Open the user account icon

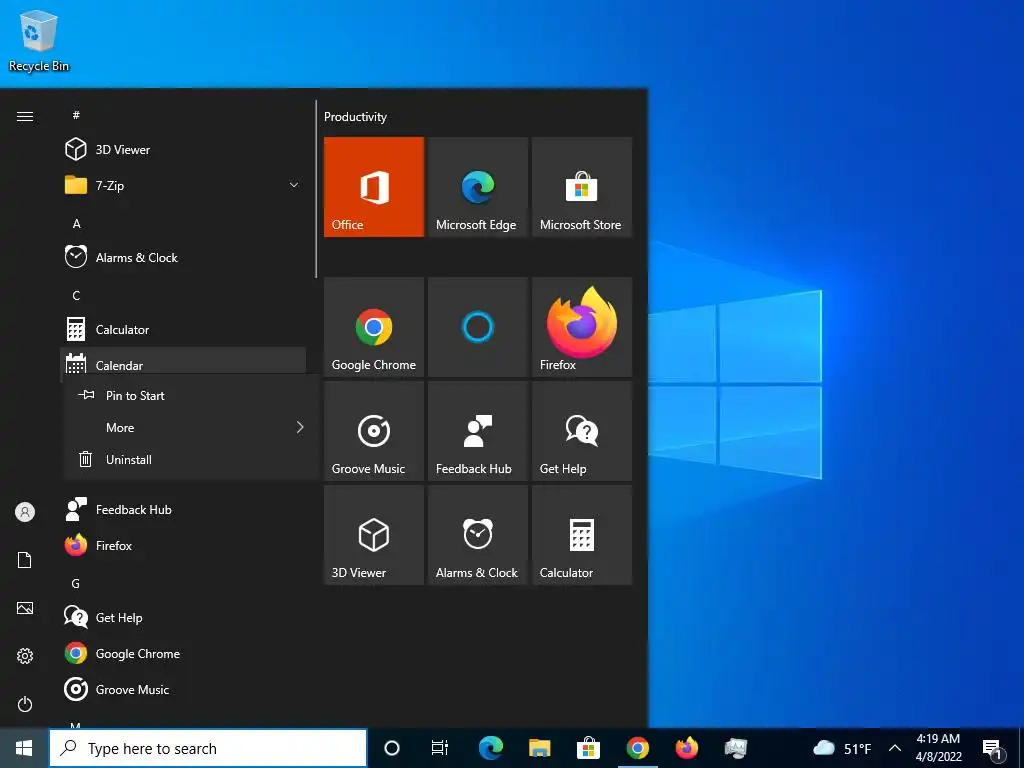pos(25,512)
